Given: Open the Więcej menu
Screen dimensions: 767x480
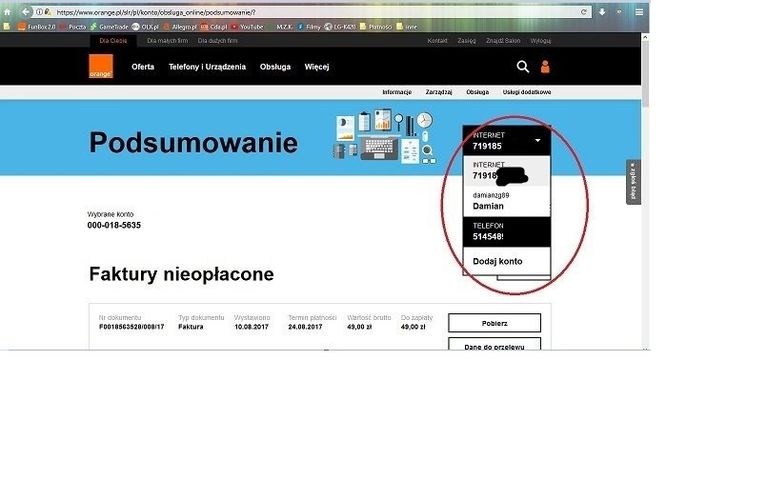Looking at the screenshot, I should tap(316, 67).
